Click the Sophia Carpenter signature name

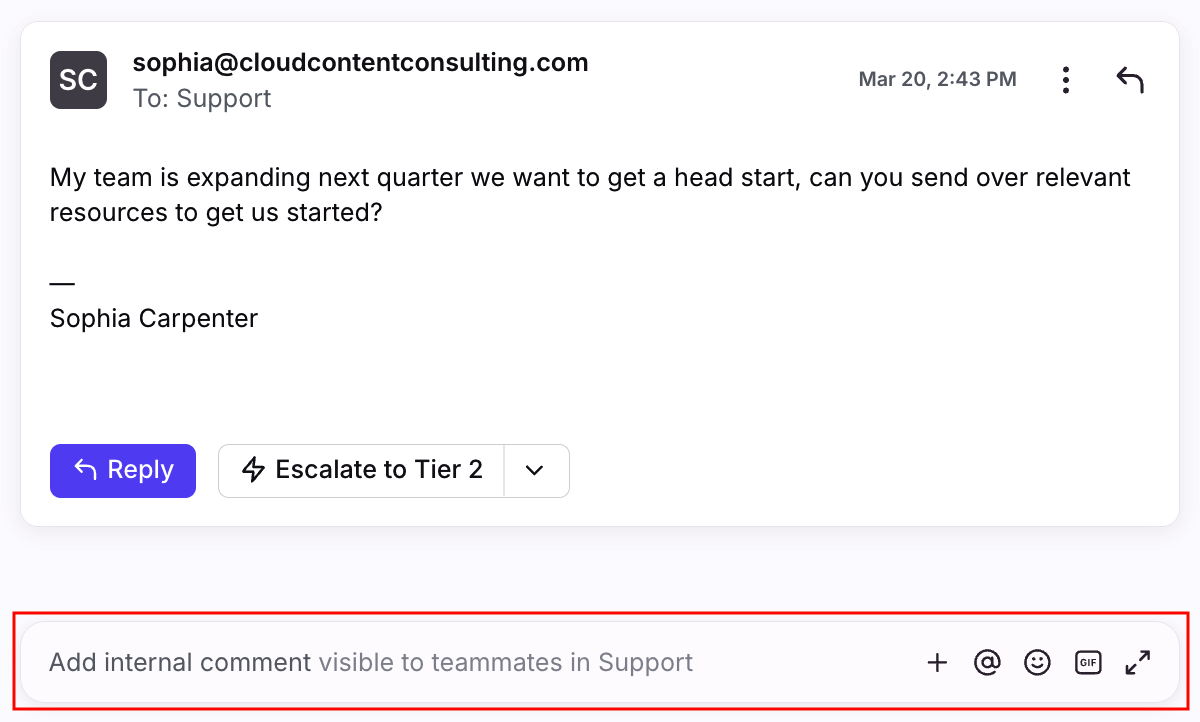tap(154, 318)
